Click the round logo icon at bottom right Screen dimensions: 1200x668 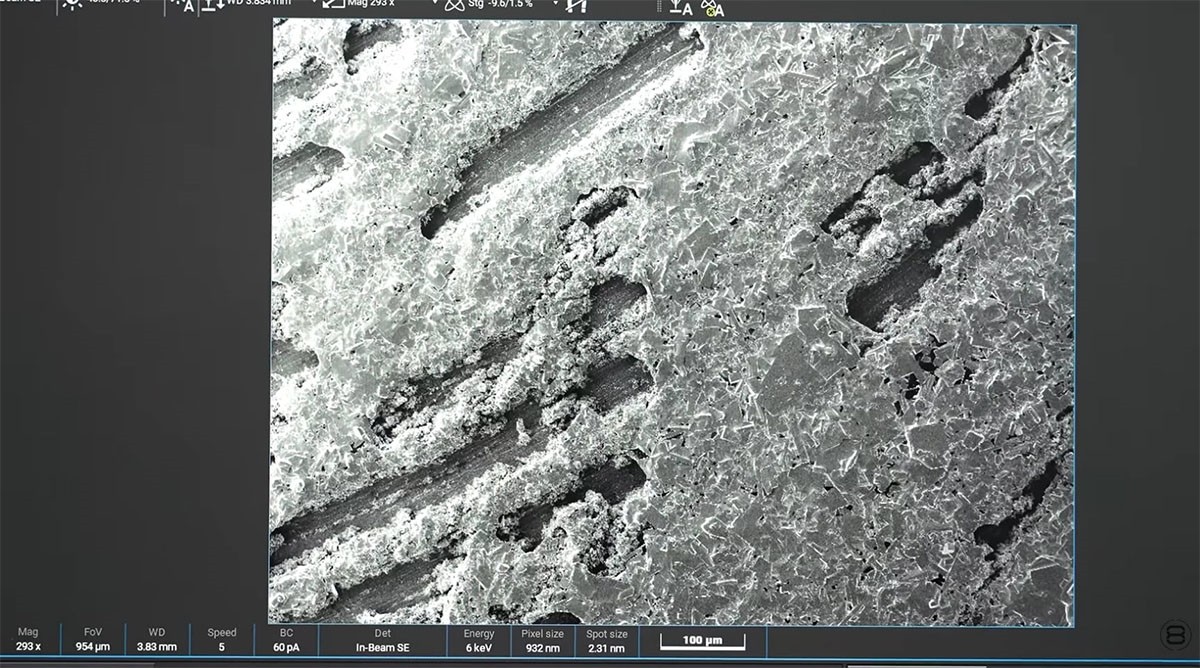1174,636
